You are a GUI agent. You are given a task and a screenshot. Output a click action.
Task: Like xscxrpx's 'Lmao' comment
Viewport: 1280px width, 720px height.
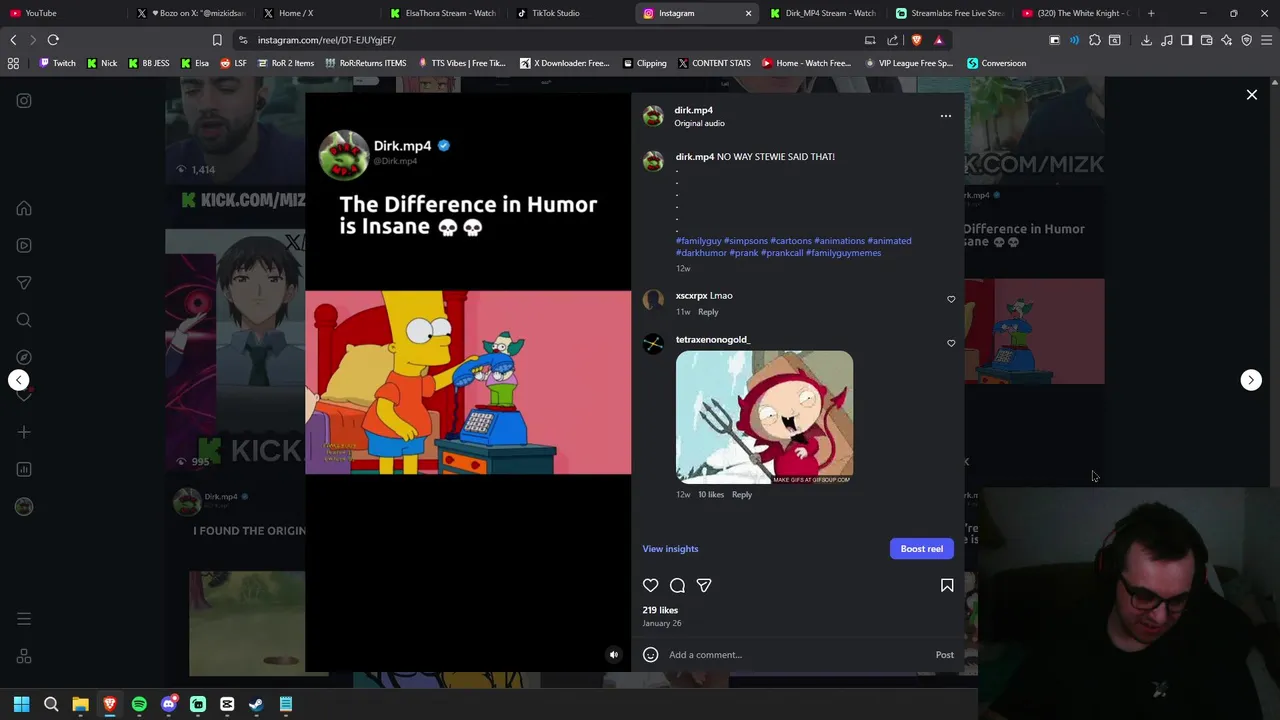click(951, 299)
